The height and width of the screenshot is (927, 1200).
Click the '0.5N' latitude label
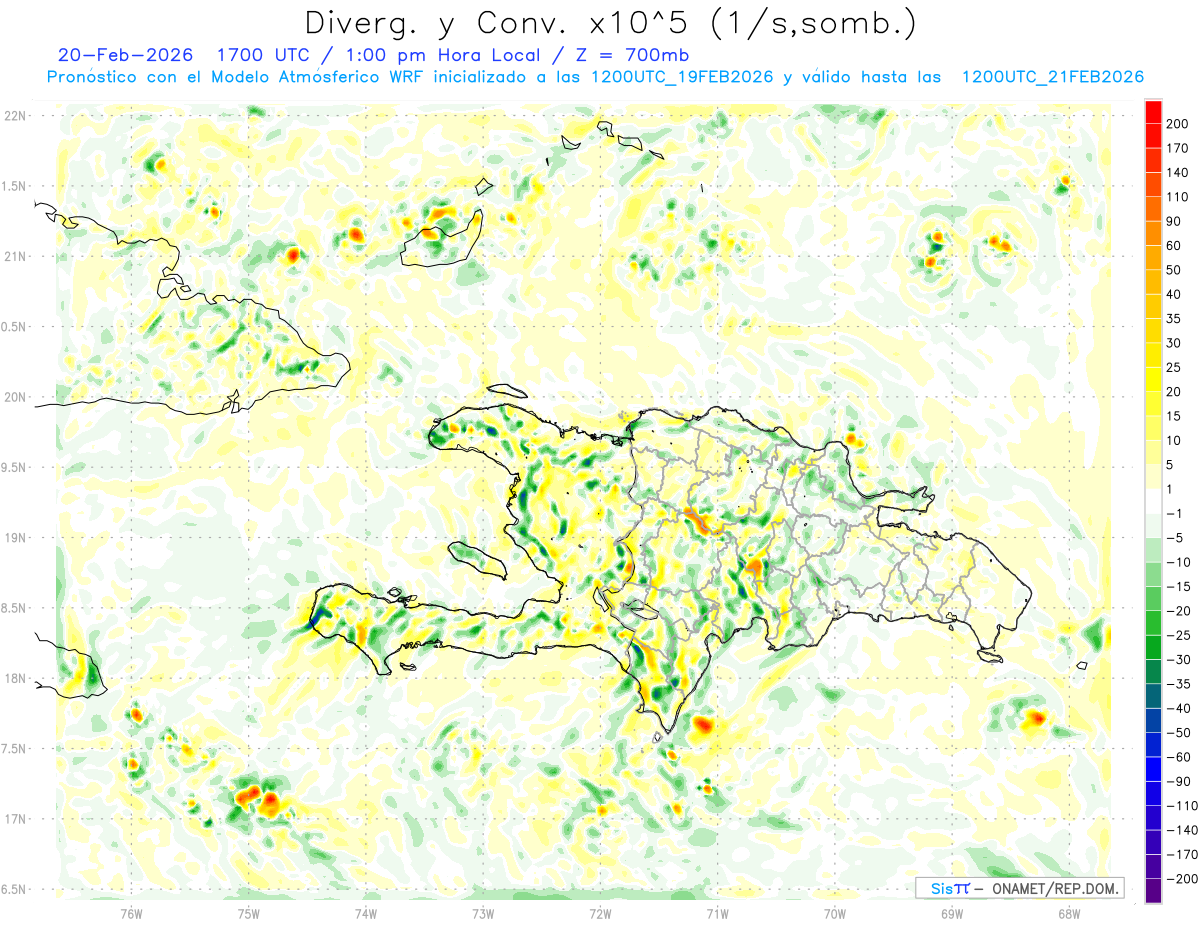point(15,327)
